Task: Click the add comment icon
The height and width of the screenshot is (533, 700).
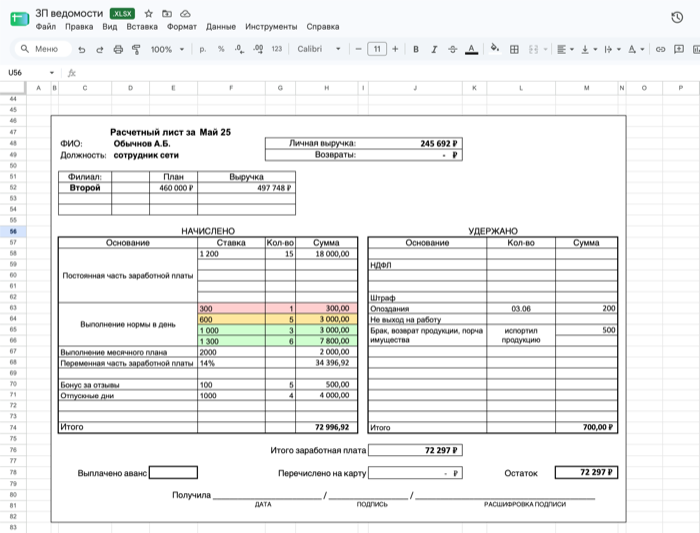Action: point(679,49)
